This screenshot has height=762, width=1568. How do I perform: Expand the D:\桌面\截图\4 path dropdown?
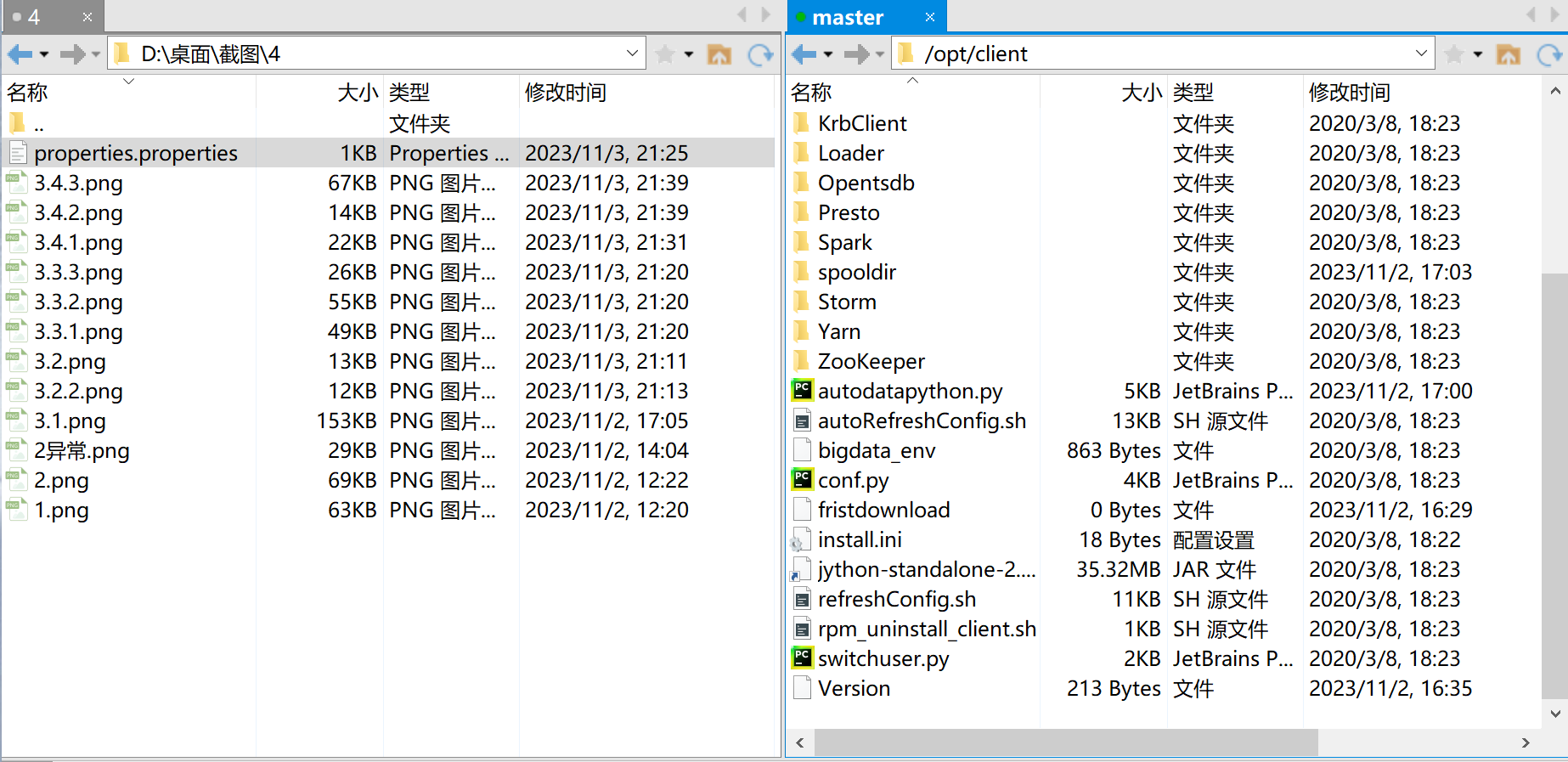tap(632, 54)
